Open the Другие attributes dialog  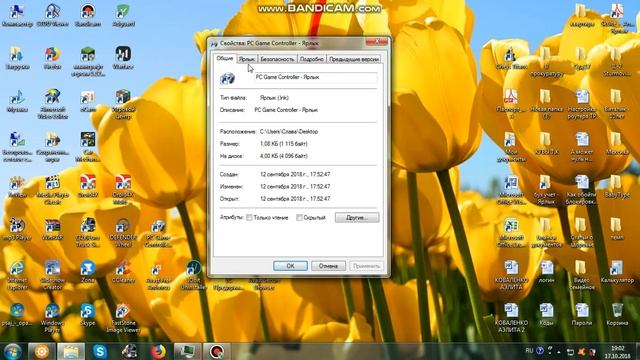[357, 218]
